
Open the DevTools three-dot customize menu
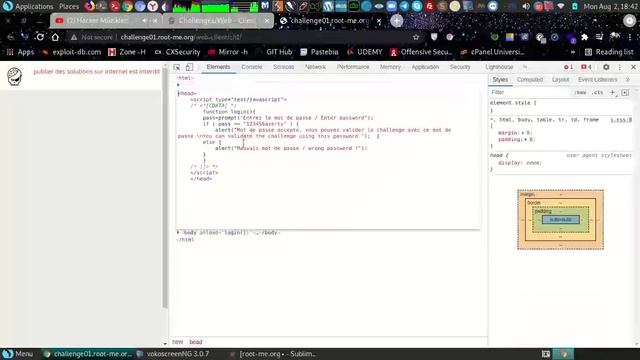click(x=620, y=67)
